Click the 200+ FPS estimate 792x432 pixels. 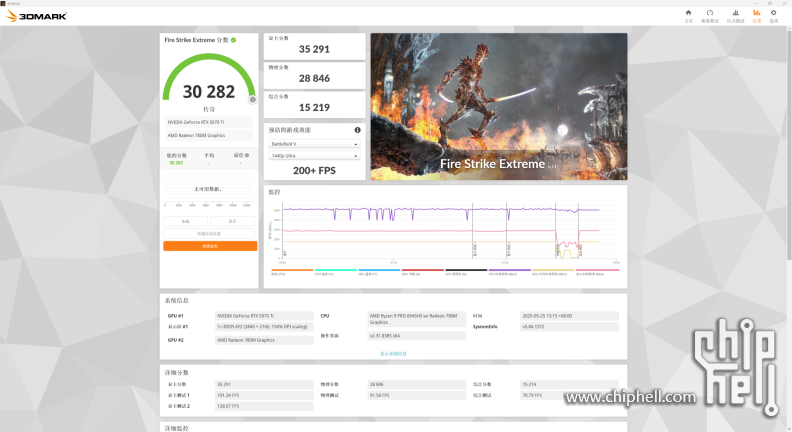[314, 171]
